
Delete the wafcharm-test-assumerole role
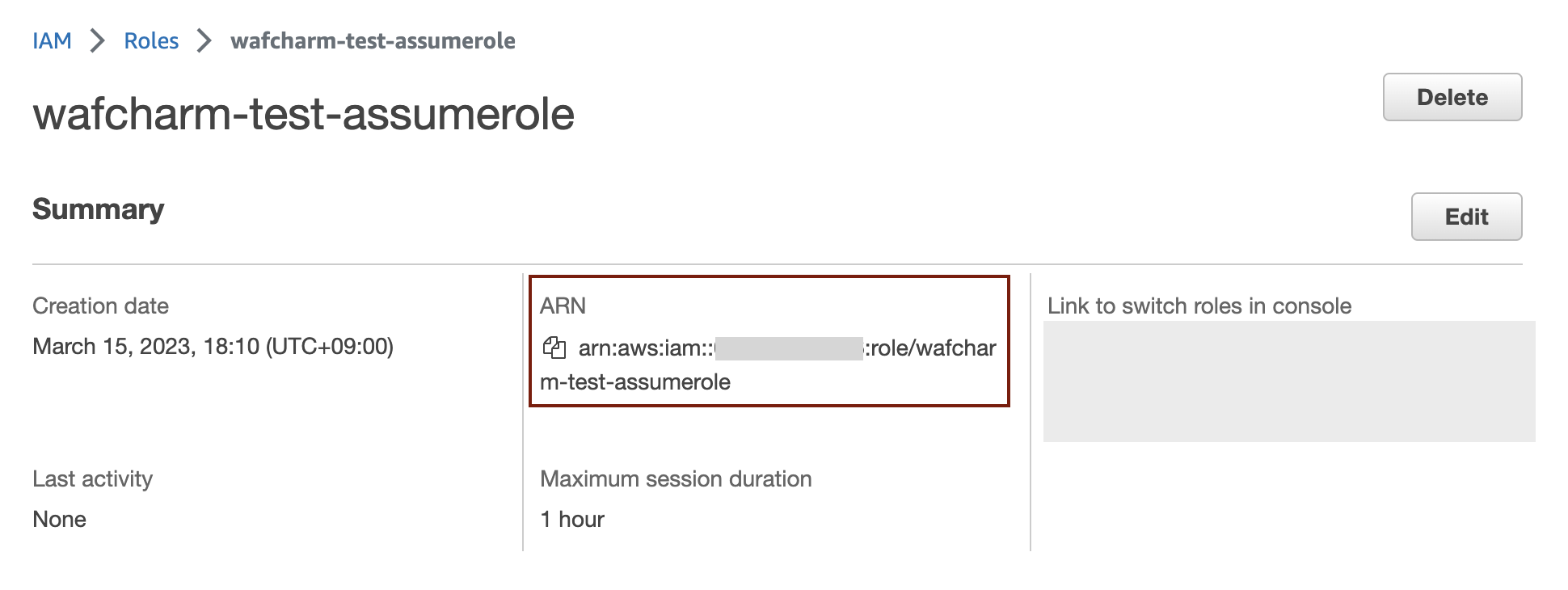click(1452, 97)
